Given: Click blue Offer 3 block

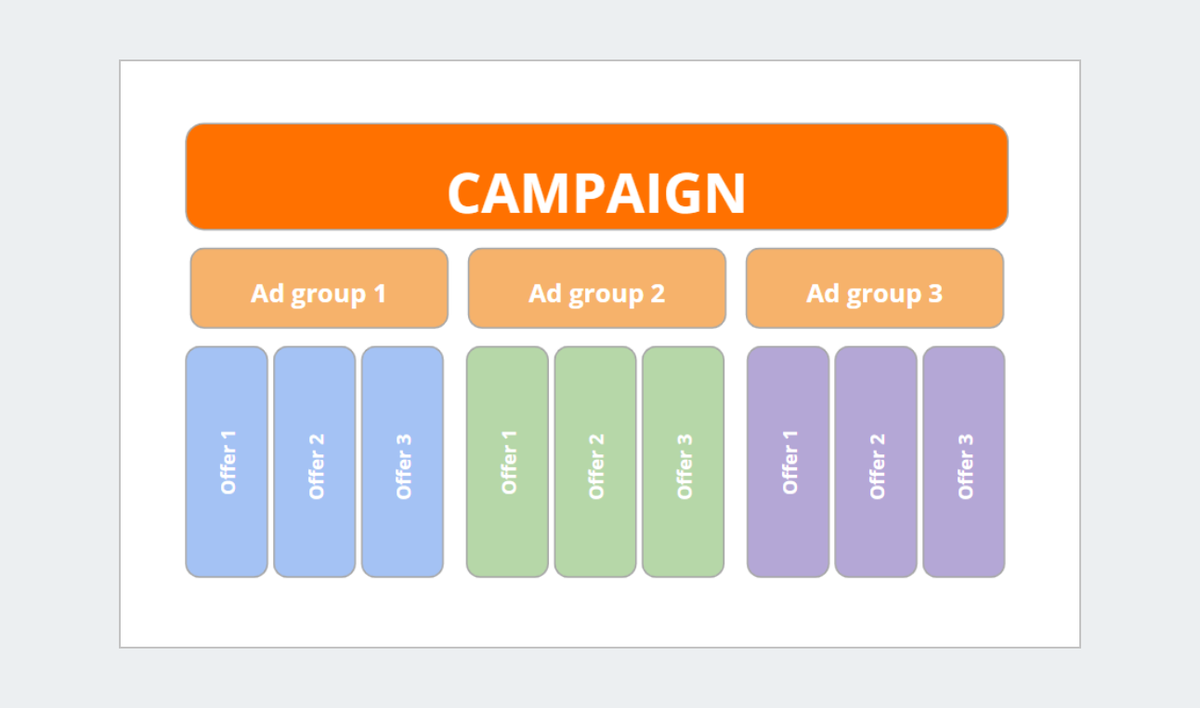Looking at the screenshot, I should (x=402, y=462).
